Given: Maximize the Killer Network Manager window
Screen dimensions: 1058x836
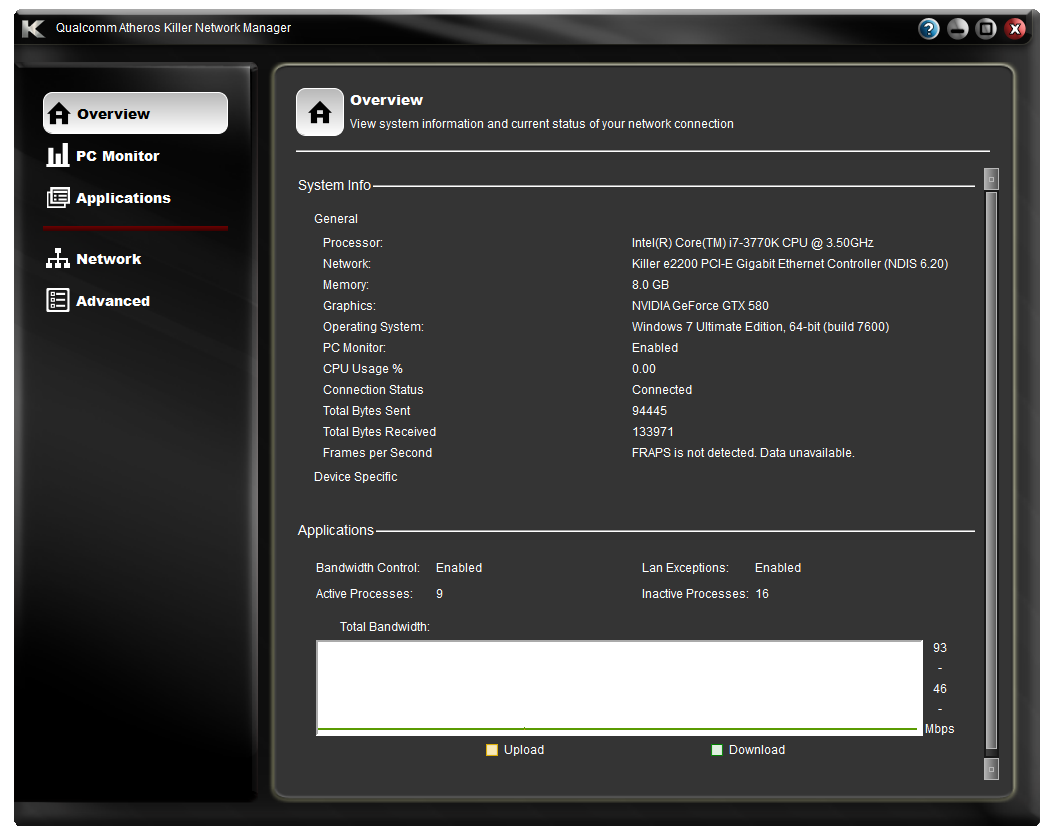Looking at the screenshot, I should coord(986,28).
